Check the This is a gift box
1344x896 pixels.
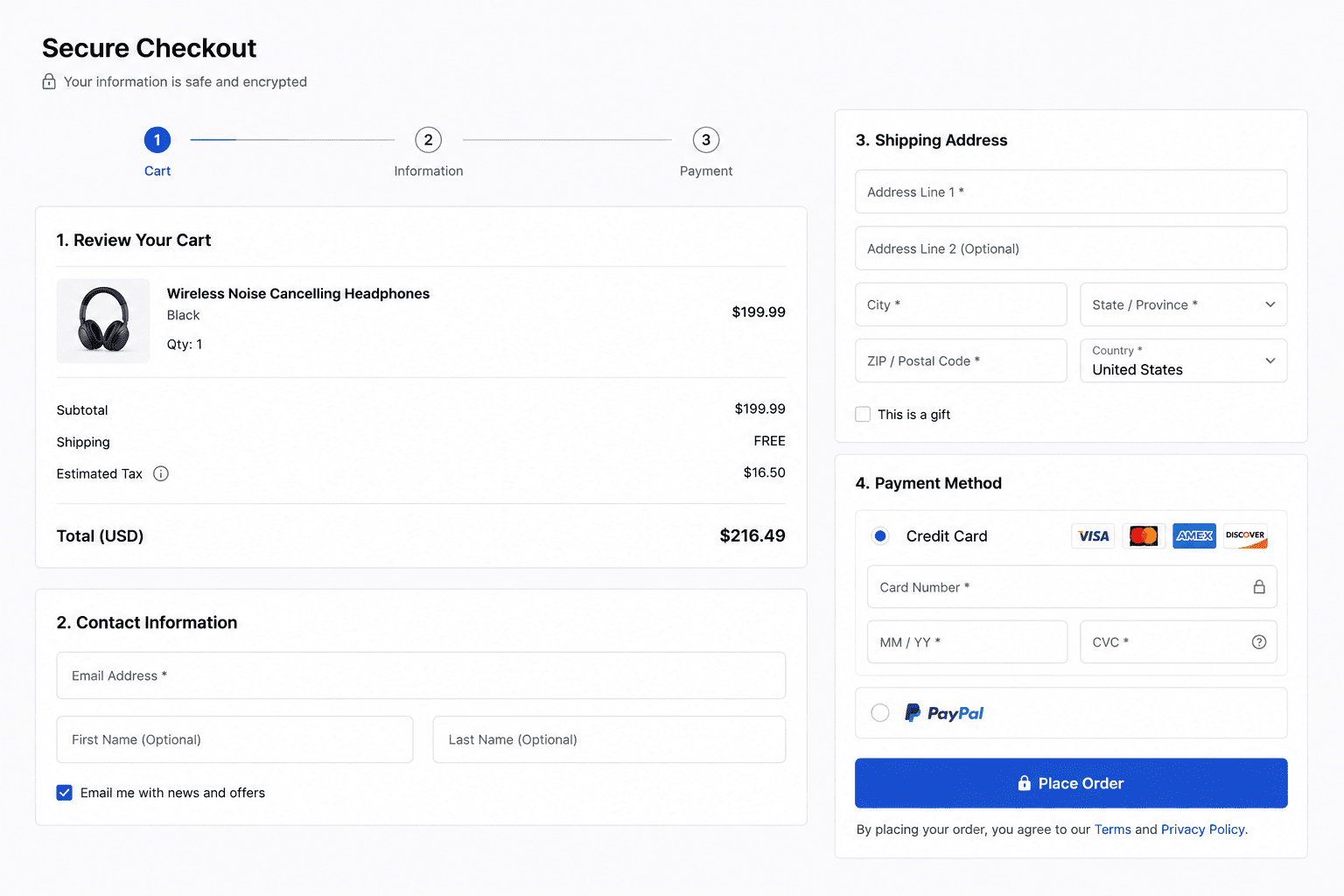(x=863, y=415)
